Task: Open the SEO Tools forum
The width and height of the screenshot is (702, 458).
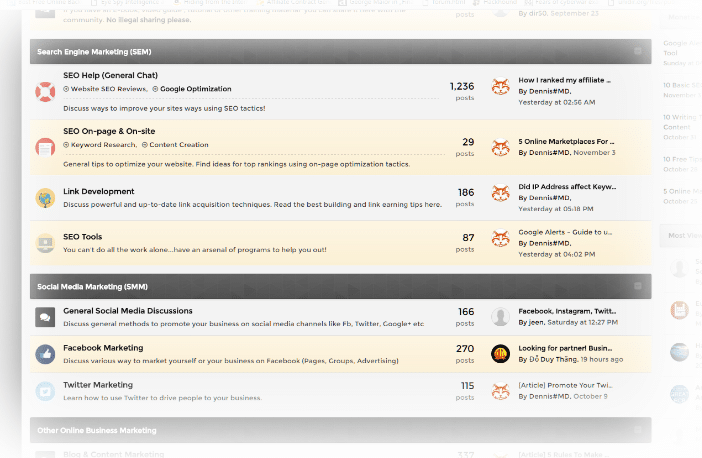Action: point(82,236)
